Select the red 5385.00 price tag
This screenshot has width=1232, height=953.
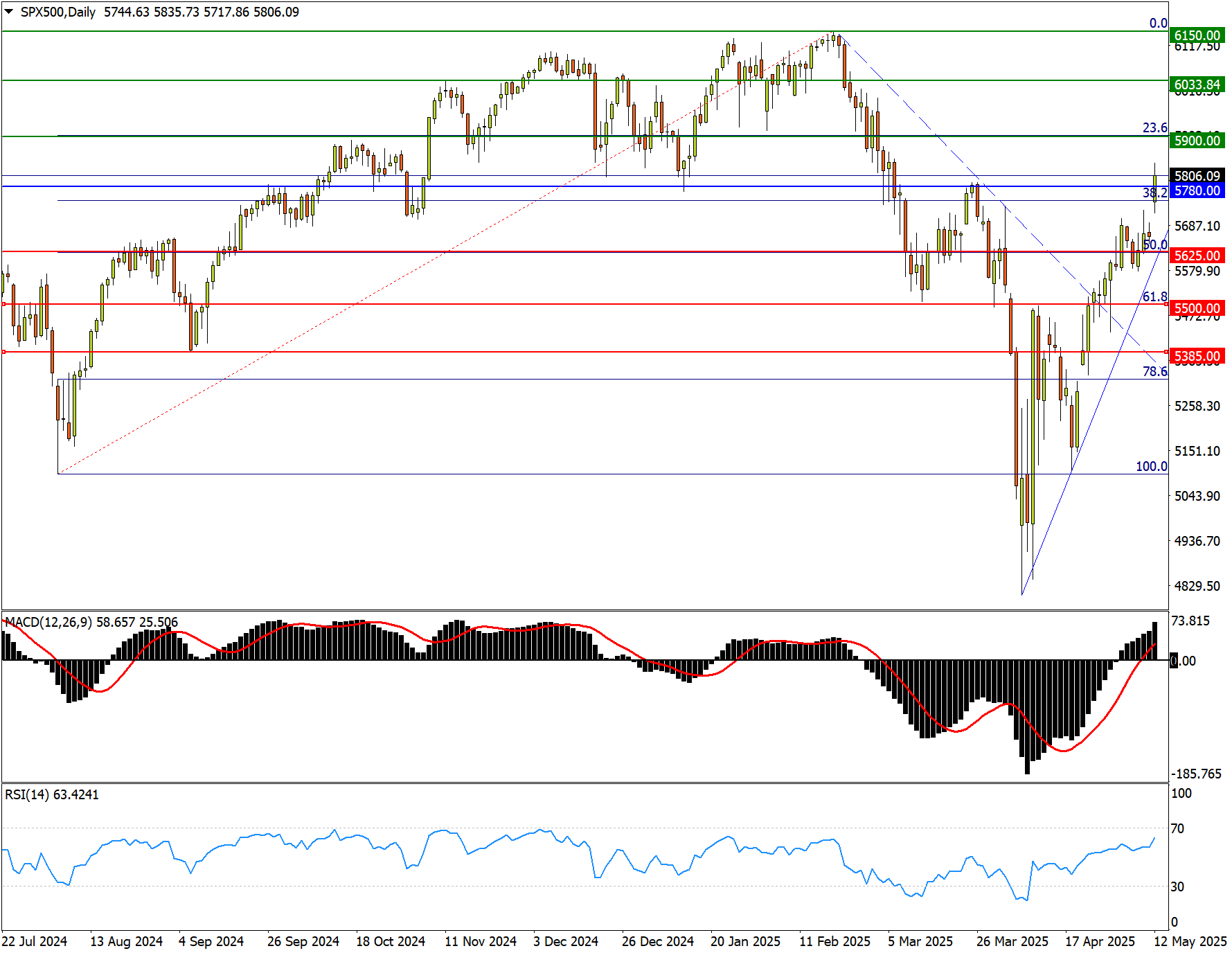point(1197,357)
